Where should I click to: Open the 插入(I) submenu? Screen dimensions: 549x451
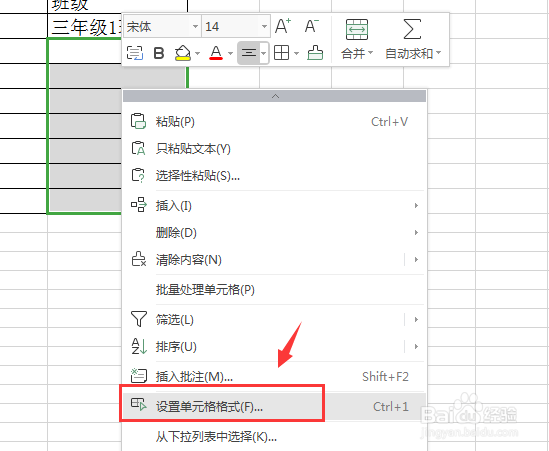(x=275, y=206)
